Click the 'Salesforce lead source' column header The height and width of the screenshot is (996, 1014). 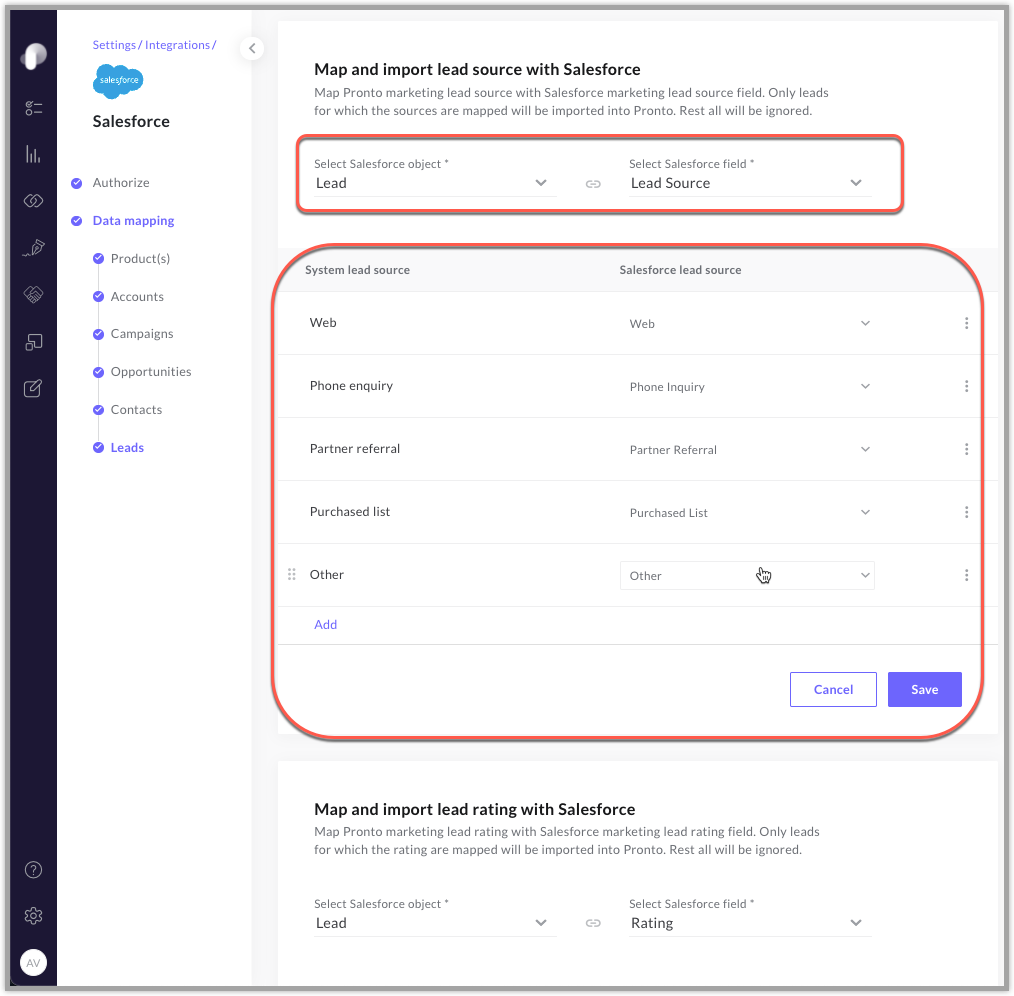[680, 270]
